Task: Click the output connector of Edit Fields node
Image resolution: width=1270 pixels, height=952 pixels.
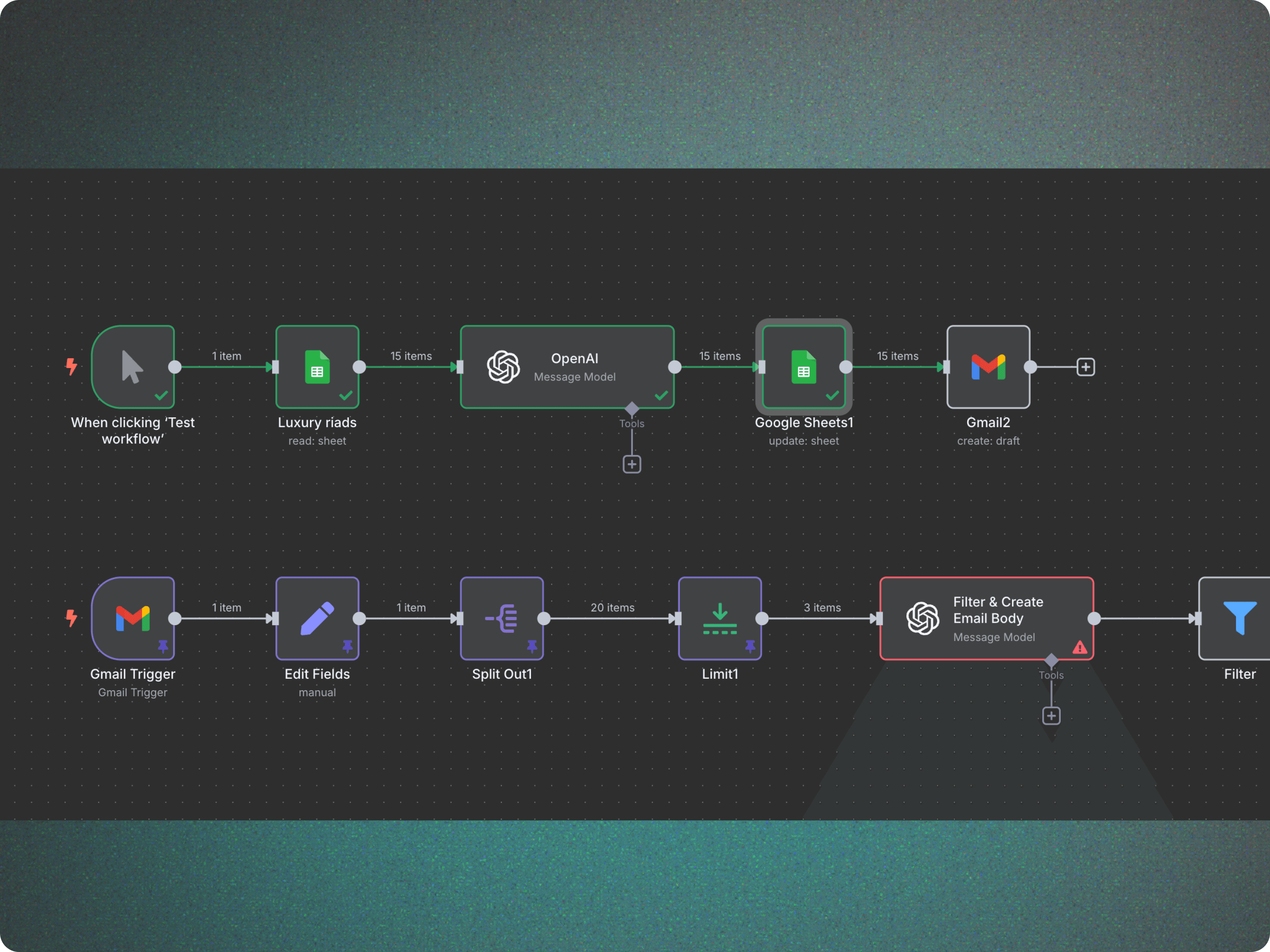Action: tap(360, 618)
